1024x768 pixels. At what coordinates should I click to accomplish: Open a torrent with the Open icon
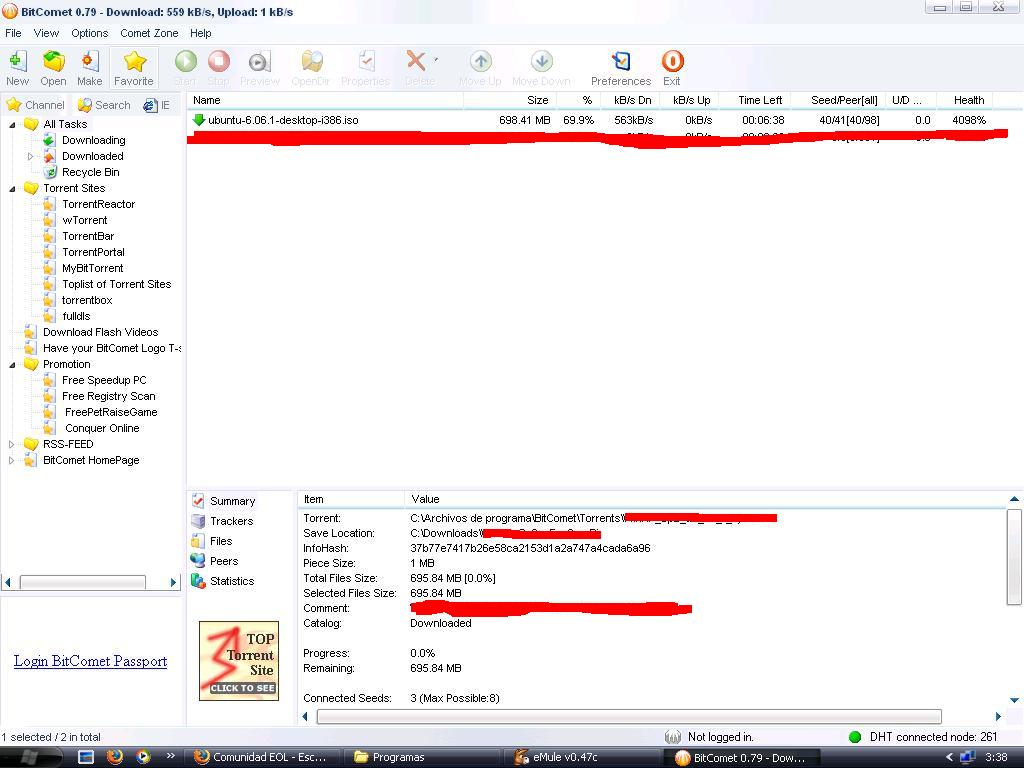click(x=53, y=68)
